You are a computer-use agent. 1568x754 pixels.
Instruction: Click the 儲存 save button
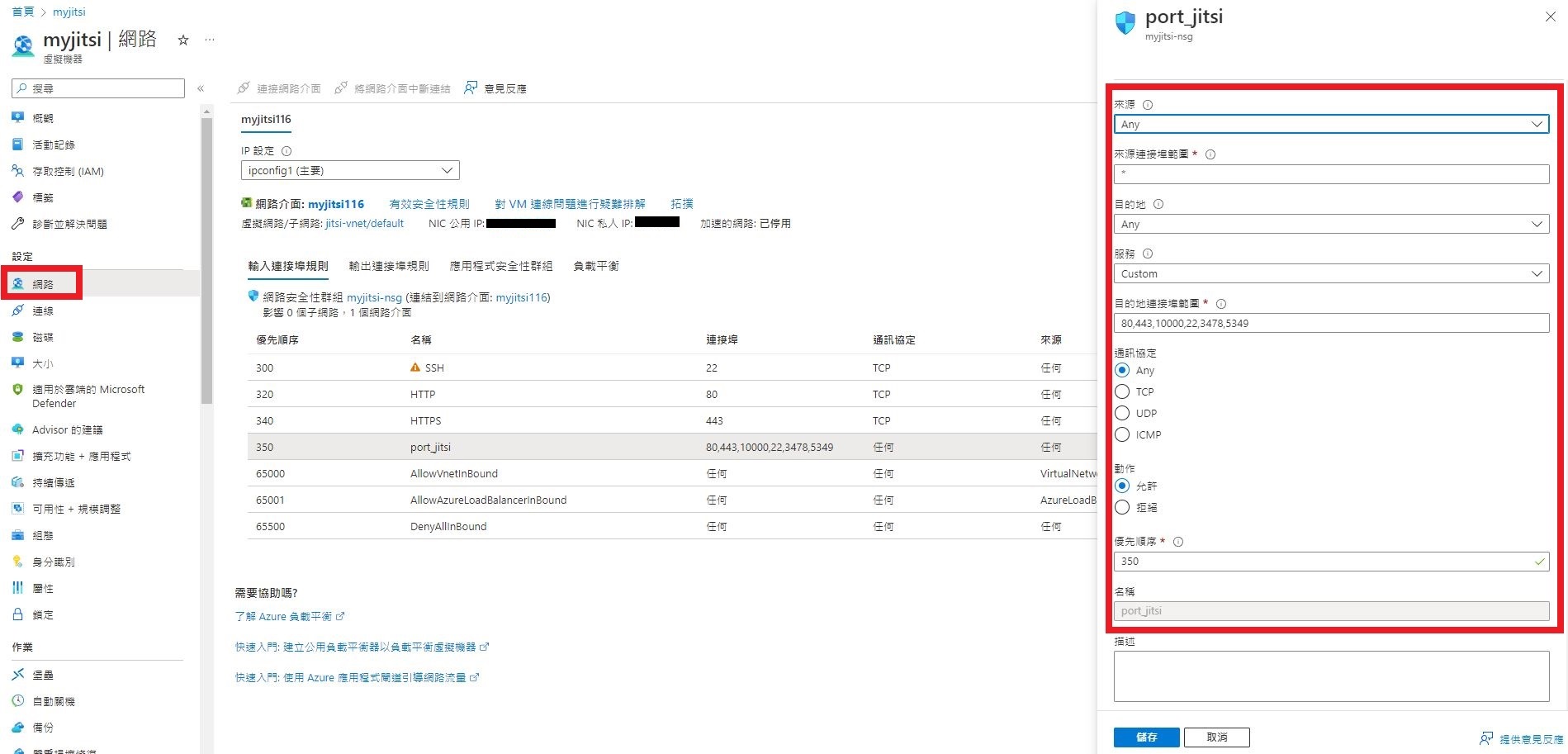1146,737
